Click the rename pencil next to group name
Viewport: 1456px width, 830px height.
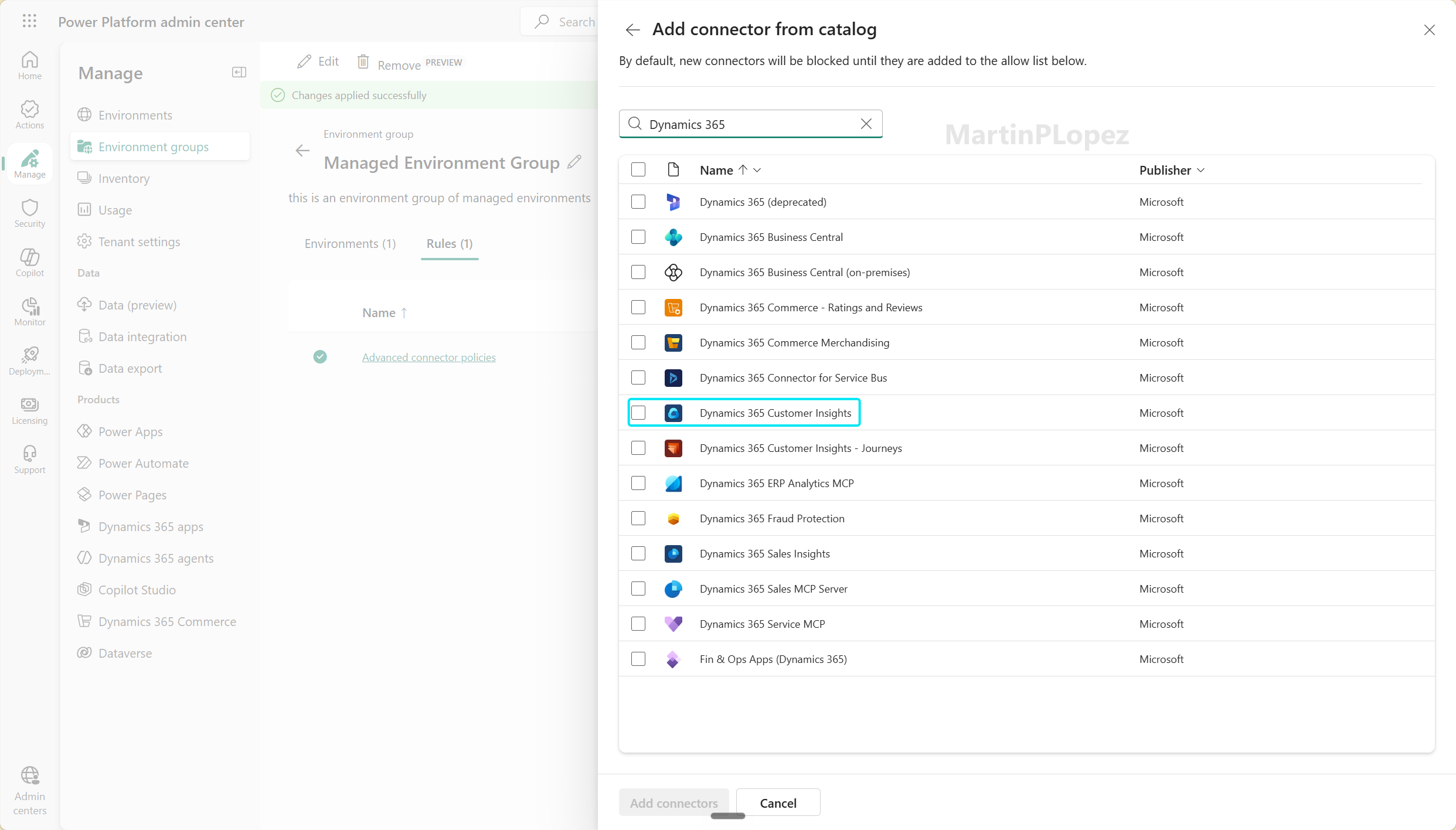click(575, 162)
